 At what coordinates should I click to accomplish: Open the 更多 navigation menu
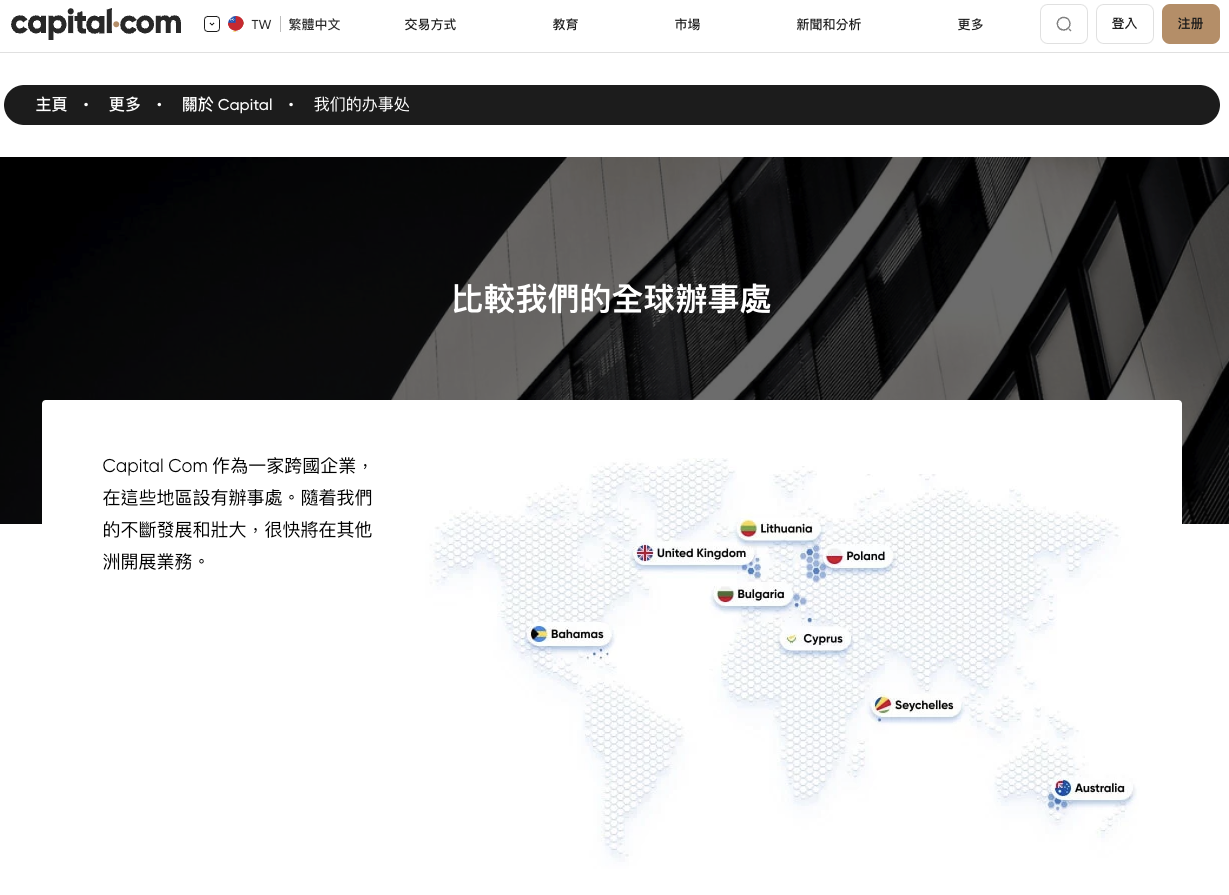[x=971, y=24]
